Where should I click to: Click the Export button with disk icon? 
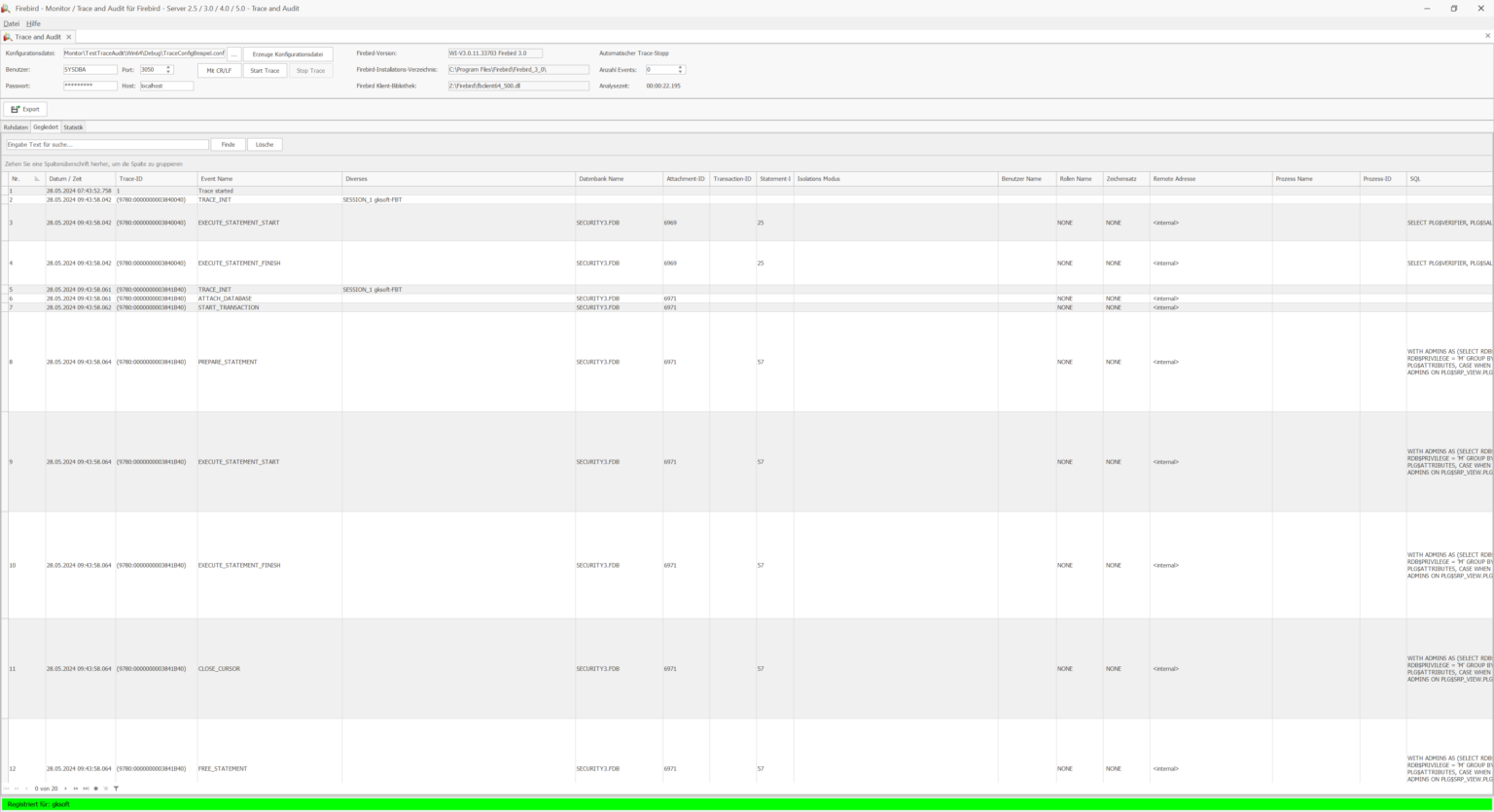click(25, 109)
